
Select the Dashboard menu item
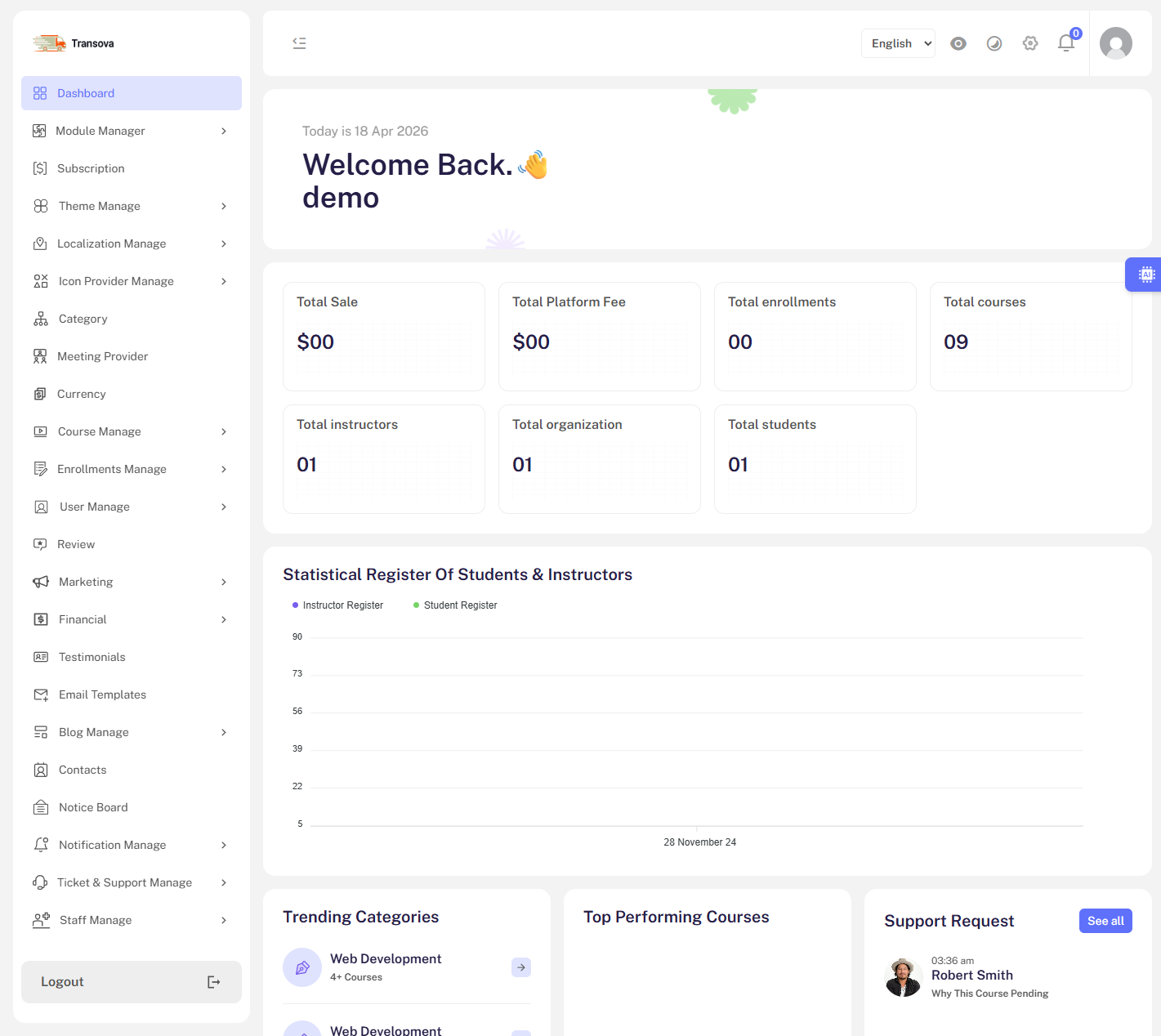(x=132, y=93)
